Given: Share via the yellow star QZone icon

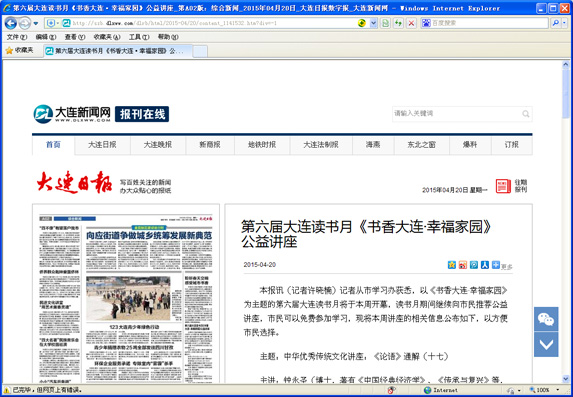Looking at the screenshot, I should click(x=452, y=265).
